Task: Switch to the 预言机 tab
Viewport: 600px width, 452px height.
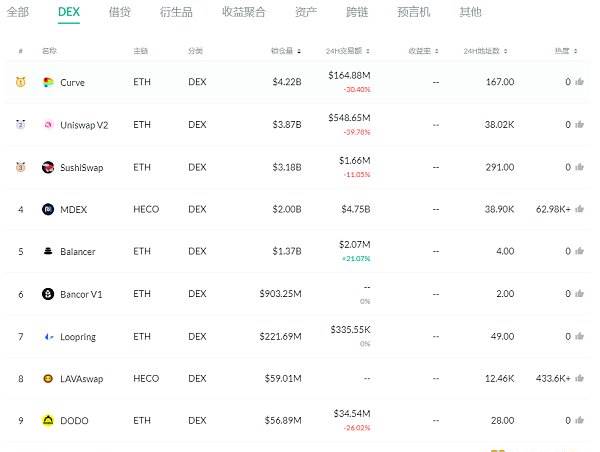Action: [x=414, y=12]
